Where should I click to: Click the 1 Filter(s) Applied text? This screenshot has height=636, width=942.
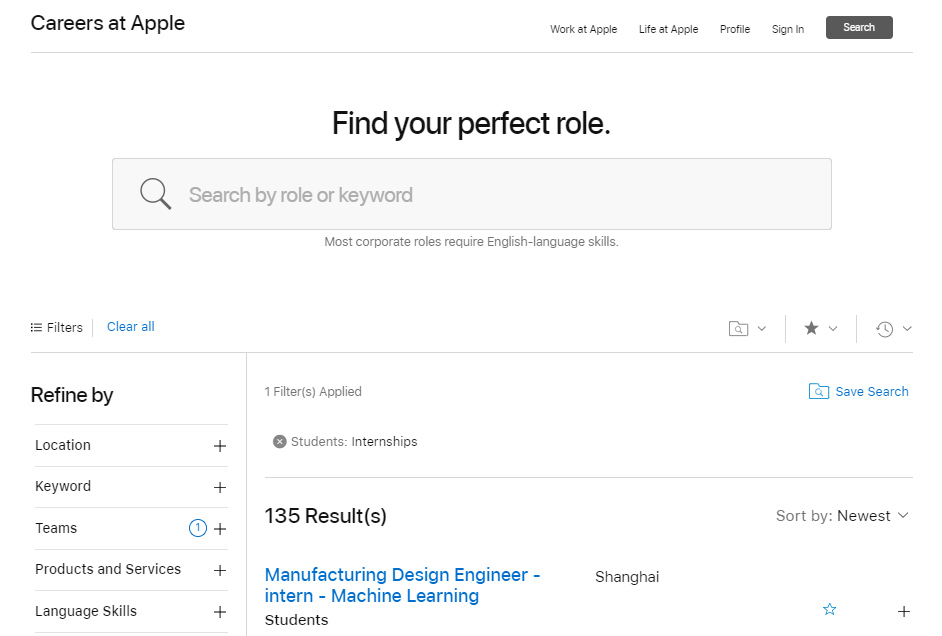tap(313, 392)
